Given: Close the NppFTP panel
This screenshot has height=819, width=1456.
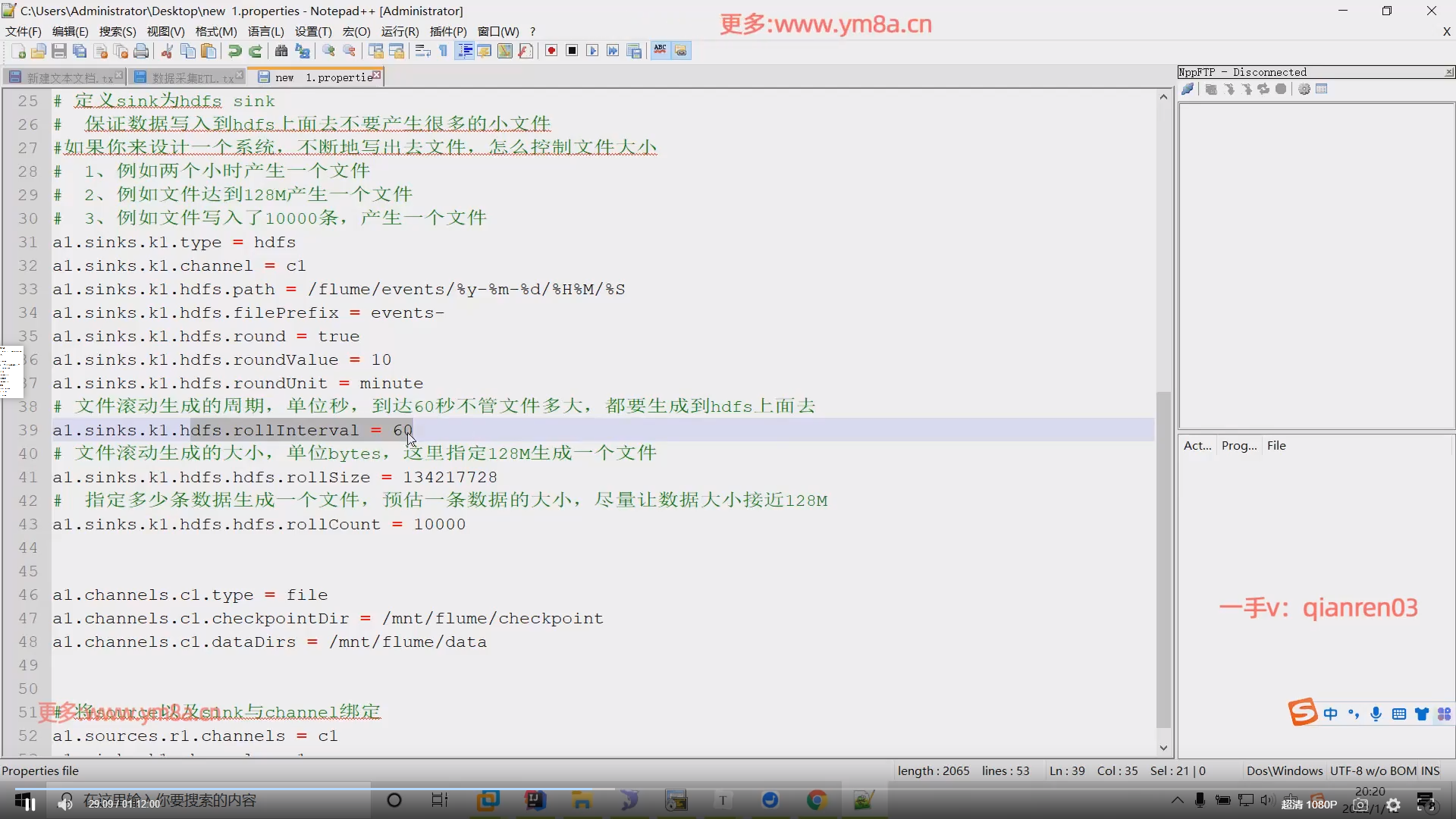Looking at the screenshot, I should [x=1449, y=72].
